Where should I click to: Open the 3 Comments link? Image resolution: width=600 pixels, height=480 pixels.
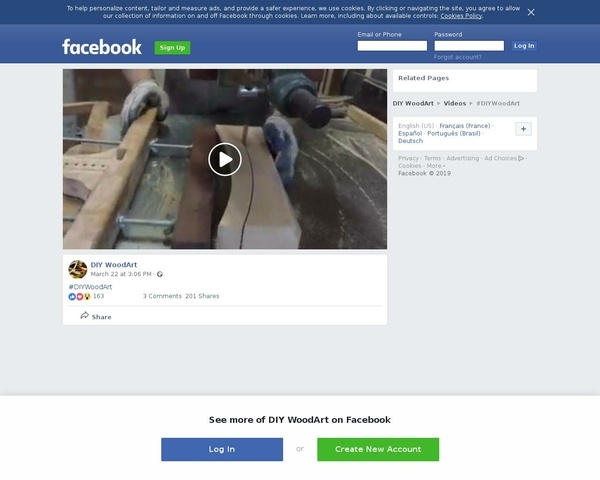point(162,296)
